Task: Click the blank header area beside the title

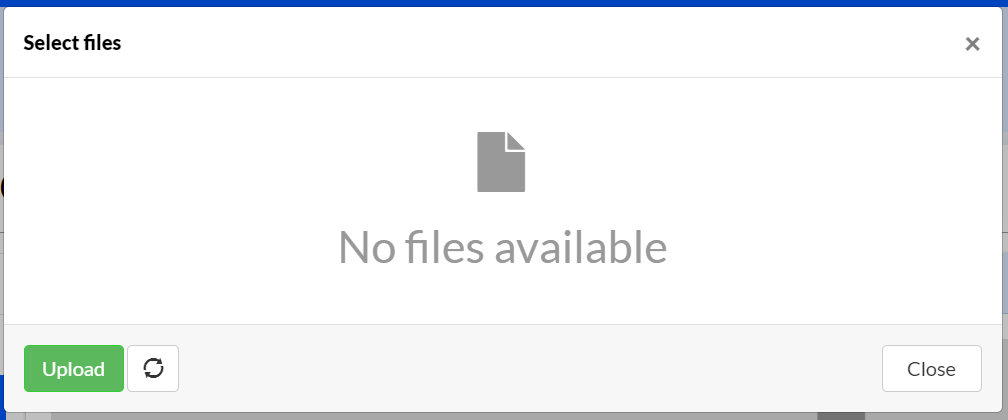Action: pyautogui.click(x=540, y=43)
